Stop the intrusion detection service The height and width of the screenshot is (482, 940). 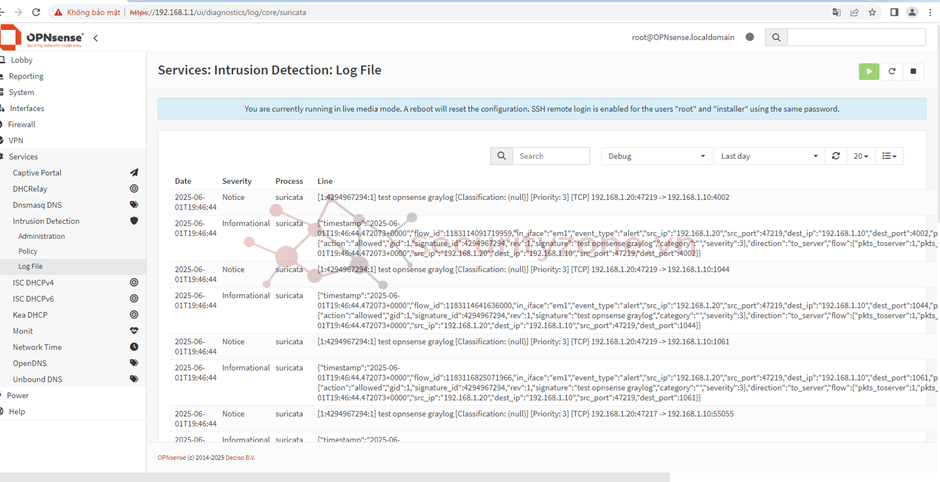[914, 71]
